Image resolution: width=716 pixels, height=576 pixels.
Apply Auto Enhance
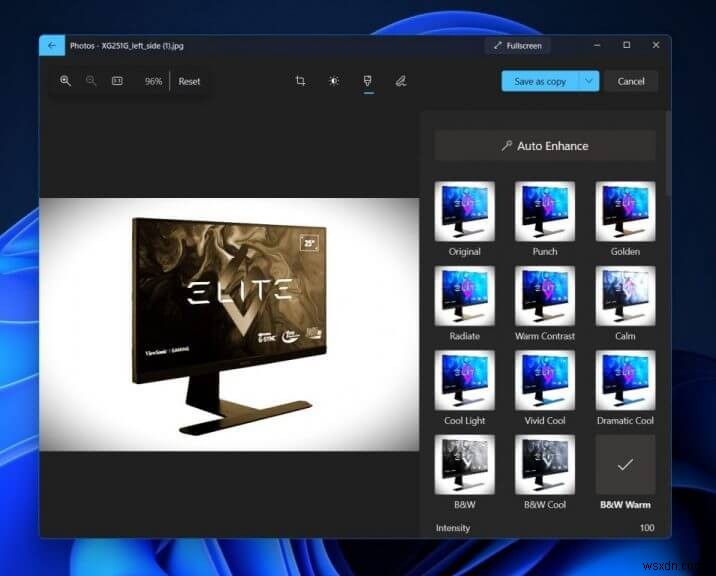tap(545, 146)
